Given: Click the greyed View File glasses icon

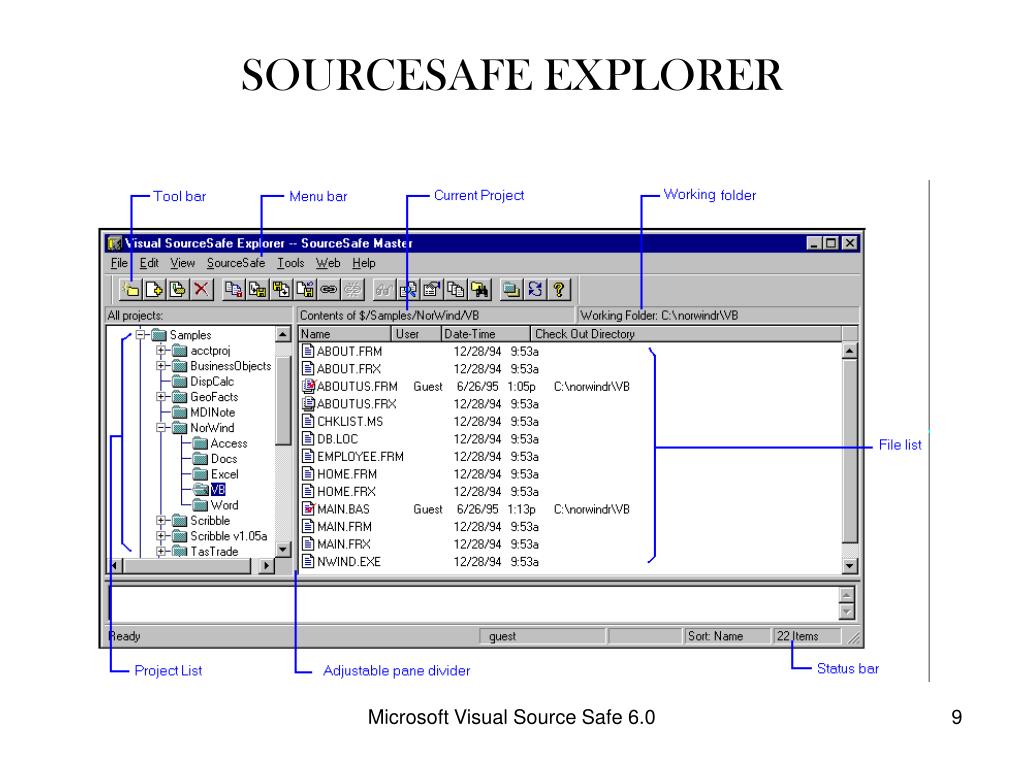Looking at the screenshot, I should pos(383,289).
